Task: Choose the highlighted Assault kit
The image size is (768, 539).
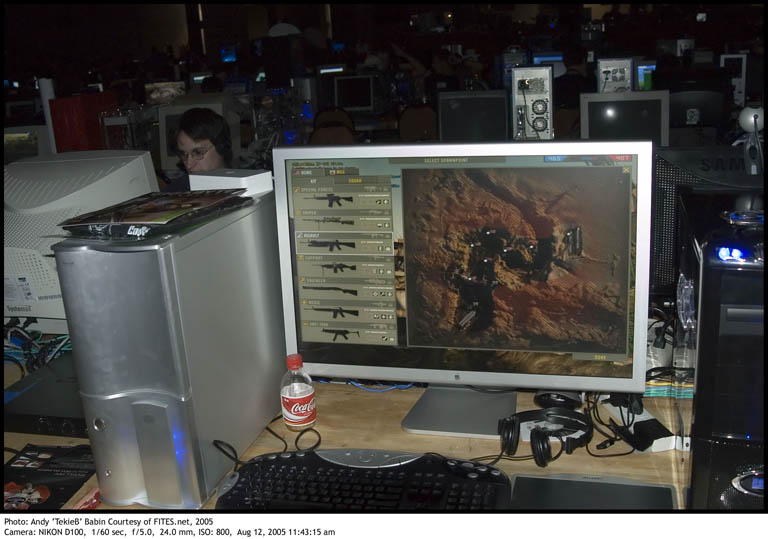Action: tap(344, 242)
